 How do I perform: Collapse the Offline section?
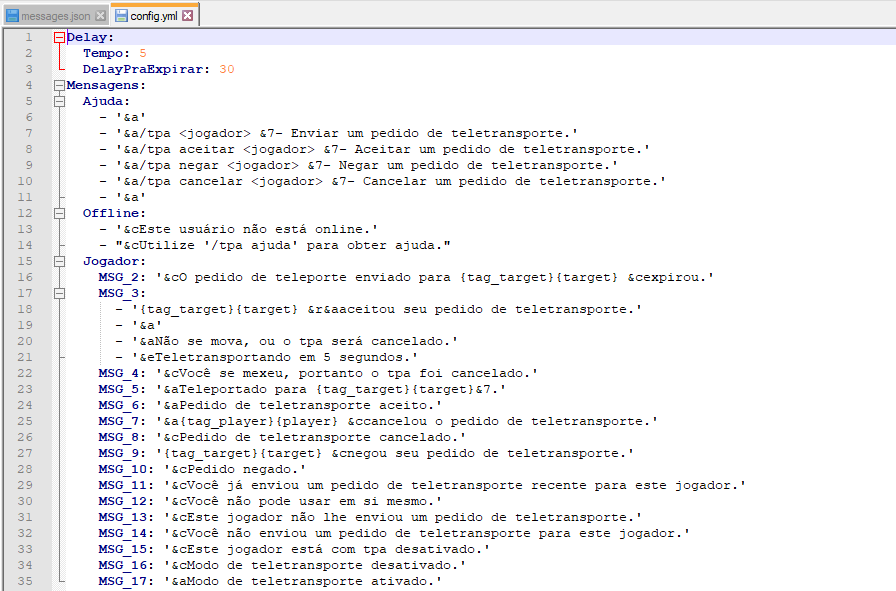[59, 213]
